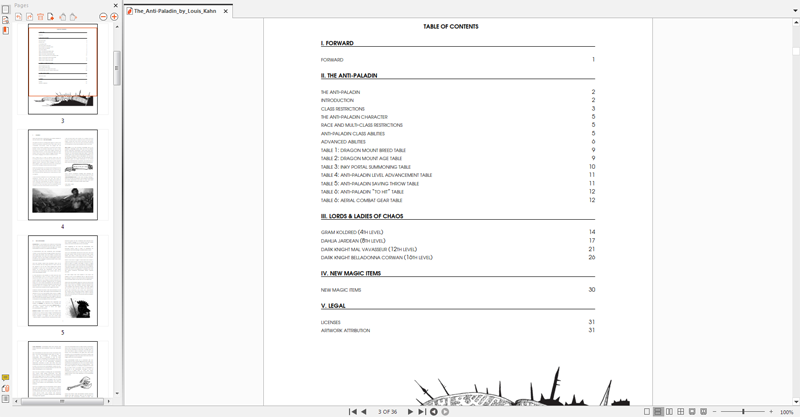This screenshot has width=800, height=417.
Task: Go to the next page
Action: point(410,412)
